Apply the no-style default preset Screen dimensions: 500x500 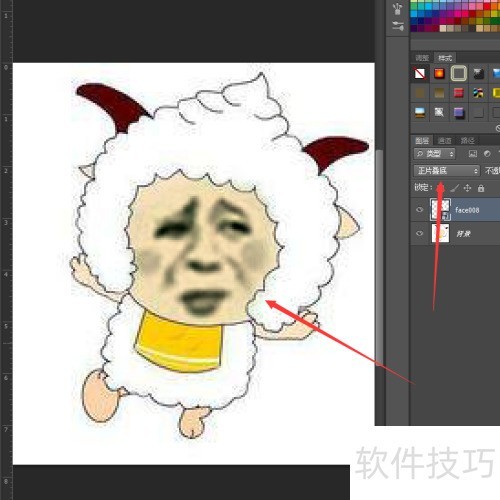(x=420, y=73)
